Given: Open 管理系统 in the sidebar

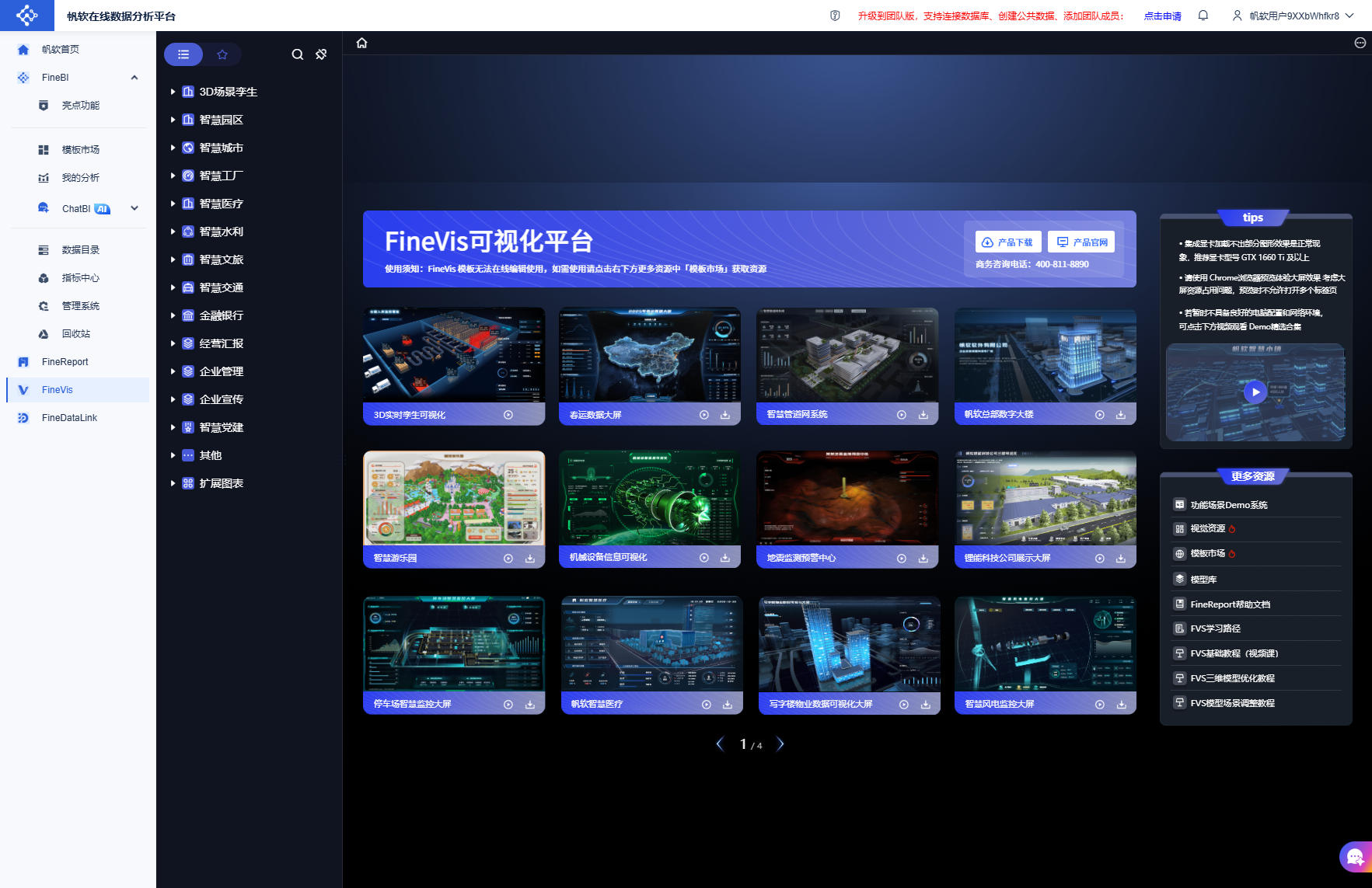Looking at the screenshot, I should coord(79,306).
